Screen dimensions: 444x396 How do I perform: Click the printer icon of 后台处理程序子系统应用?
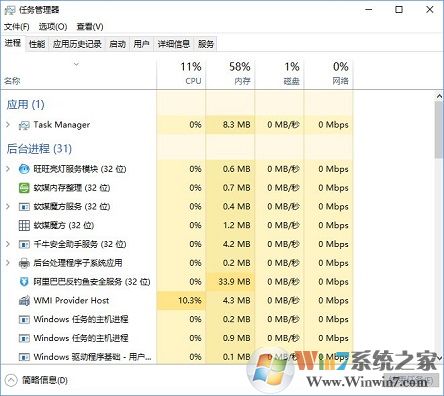click(x=24, y=263)
